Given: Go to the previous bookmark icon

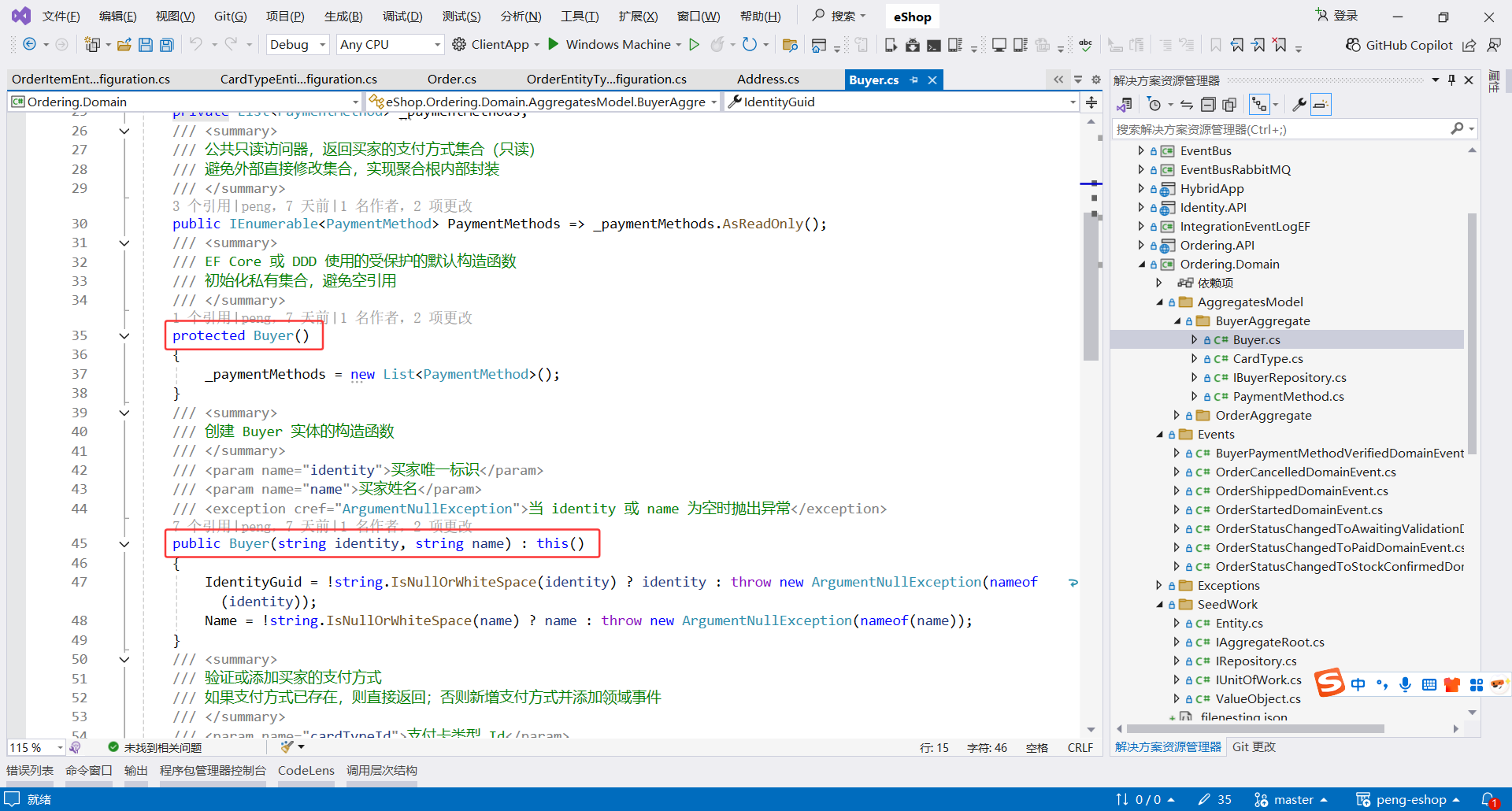Looking at the screenshot, I should click(x=1238, y=45).
